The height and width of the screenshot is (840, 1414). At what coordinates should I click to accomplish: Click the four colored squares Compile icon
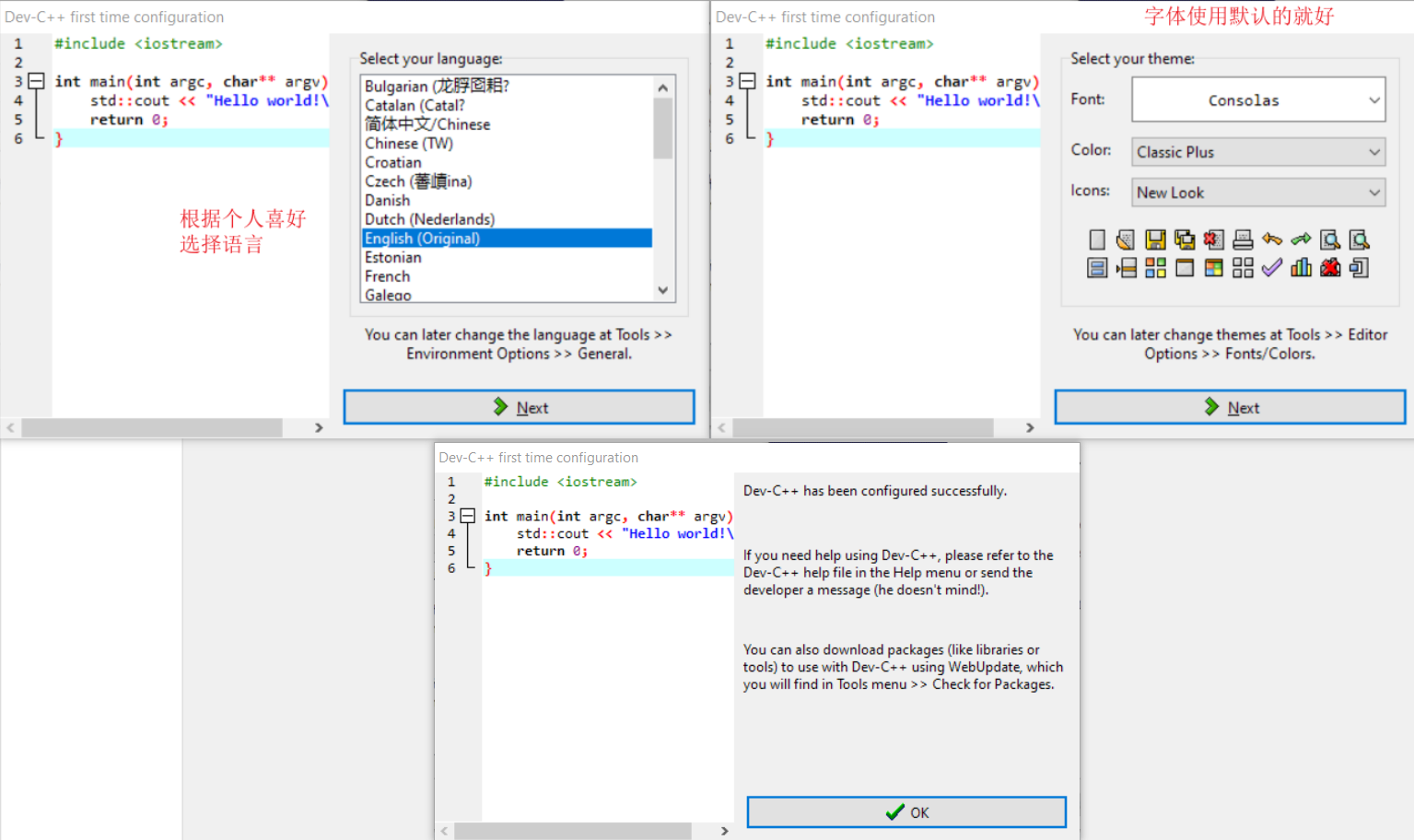[1155, 268]
